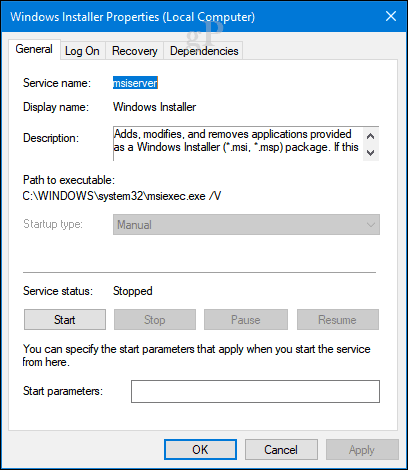Click the General tab
The image size is (408, 470).
34,49
